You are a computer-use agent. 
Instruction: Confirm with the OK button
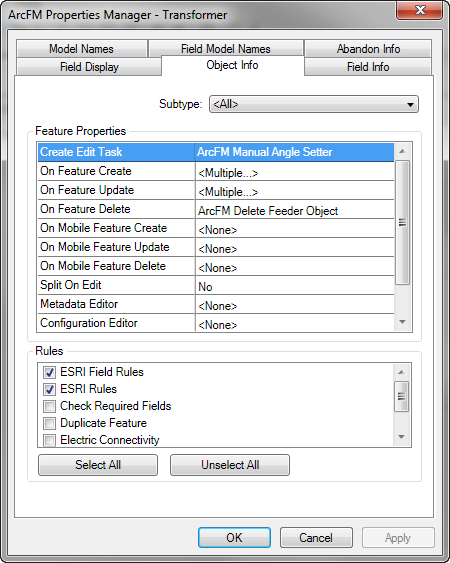[234, 538]
